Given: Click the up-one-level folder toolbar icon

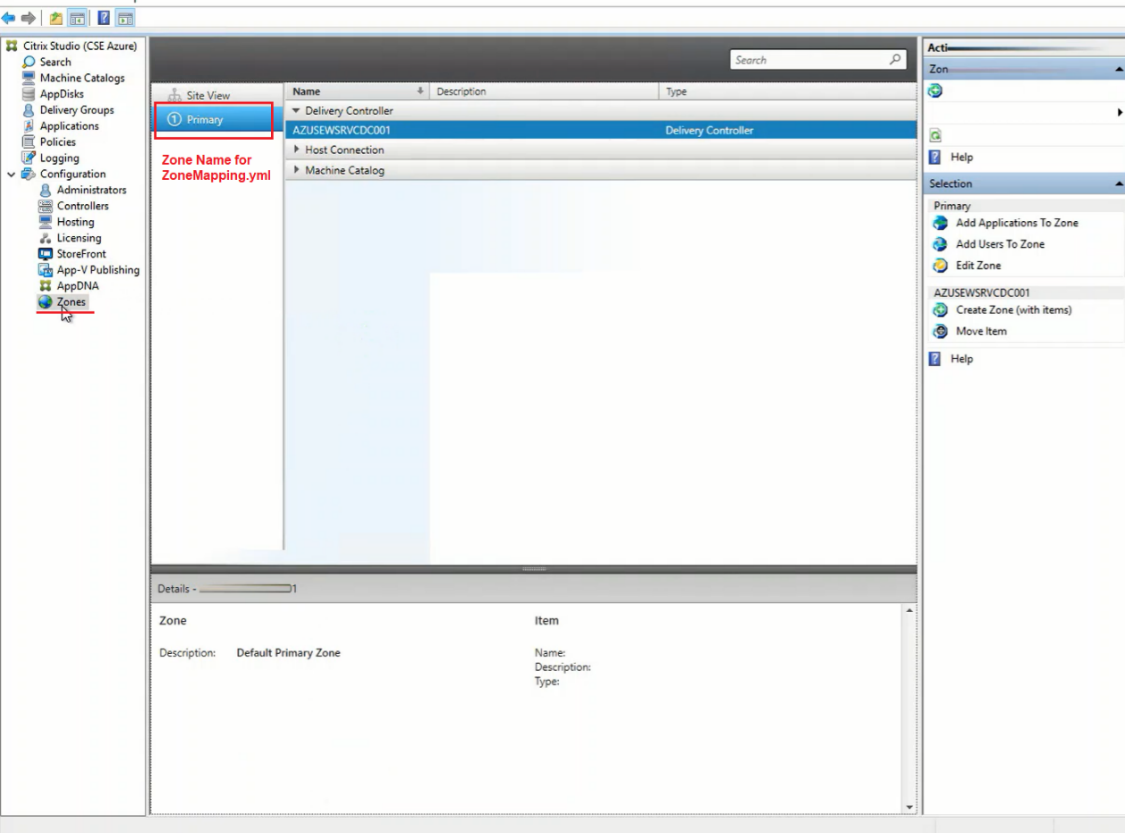Looking at the screenshot, I should coord(55,19).
